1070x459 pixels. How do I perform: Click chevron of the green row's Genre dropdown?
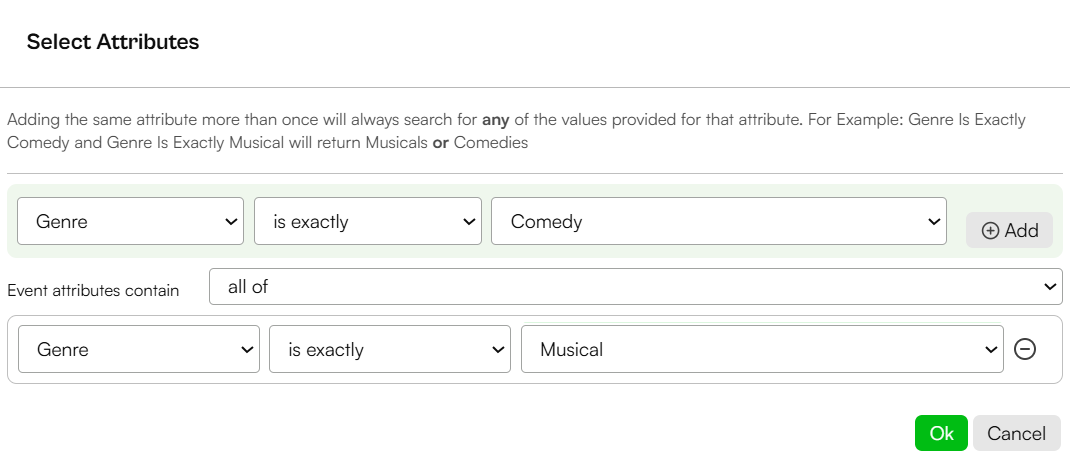[x=230, y=222]
